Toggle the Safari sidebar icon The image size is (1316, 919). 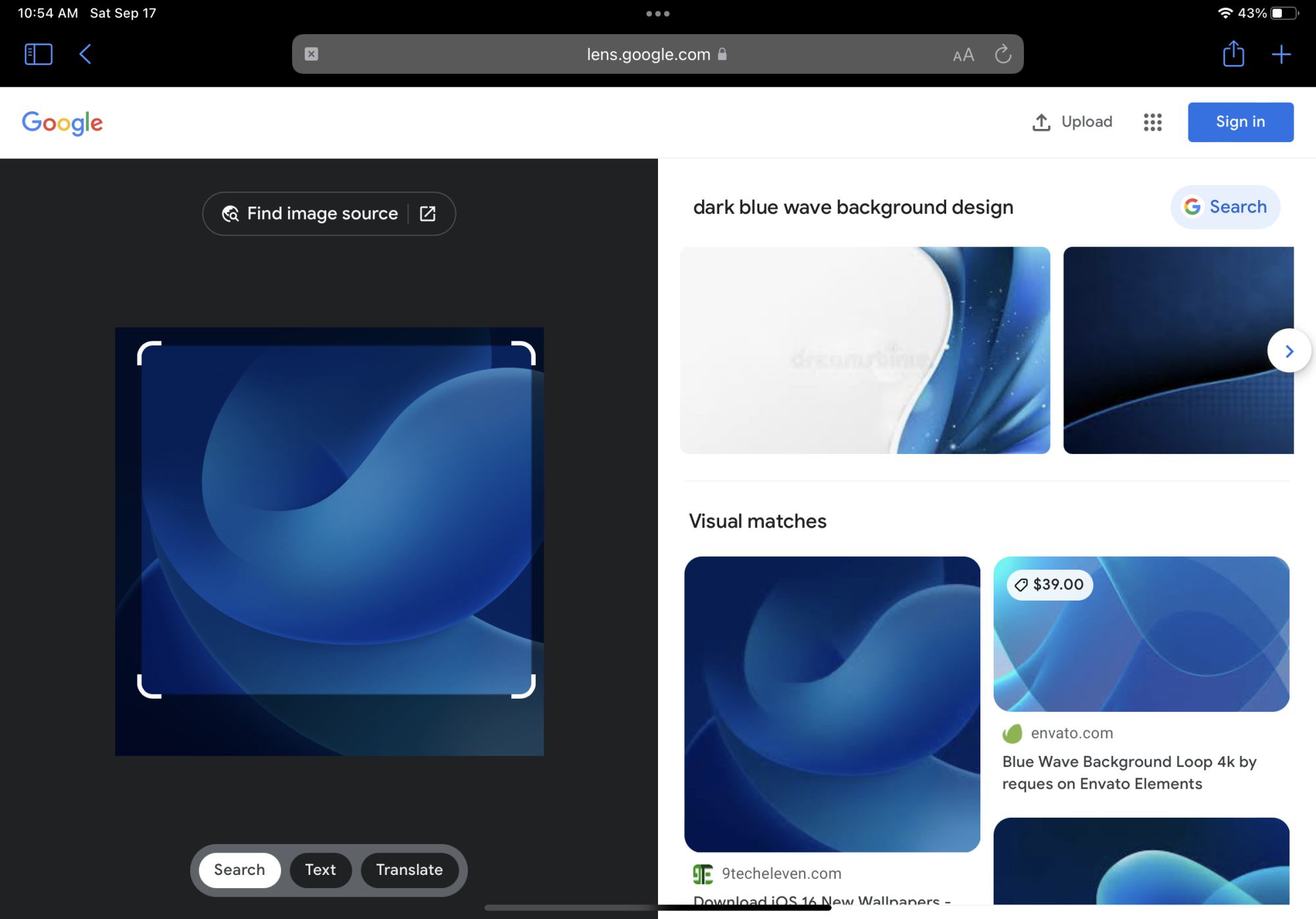(x=38, y=54)
